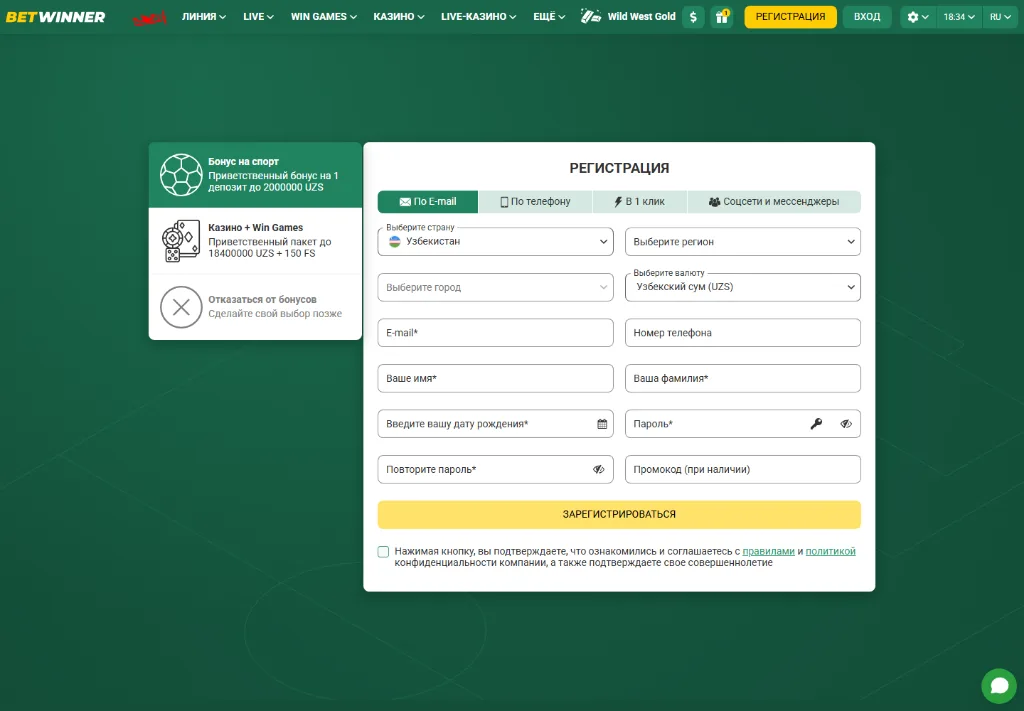The height and width of the screenshot is (711, 1024).
Task: Select the Казино + Win Games bonus
Action: (x=255, y=241)
